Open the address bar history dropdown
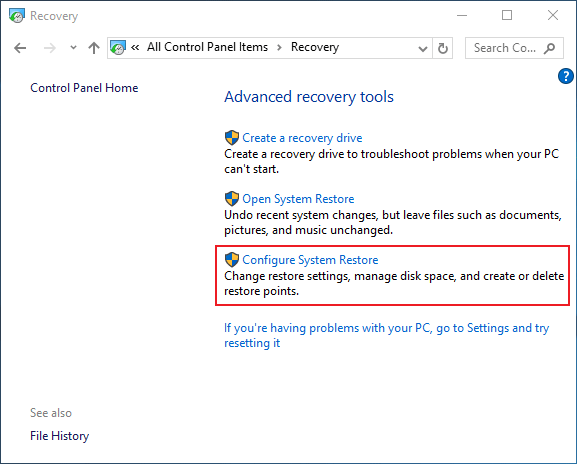The width and height of the screenshot is (577, 464). pyautogui.click(x=423, y=48)
